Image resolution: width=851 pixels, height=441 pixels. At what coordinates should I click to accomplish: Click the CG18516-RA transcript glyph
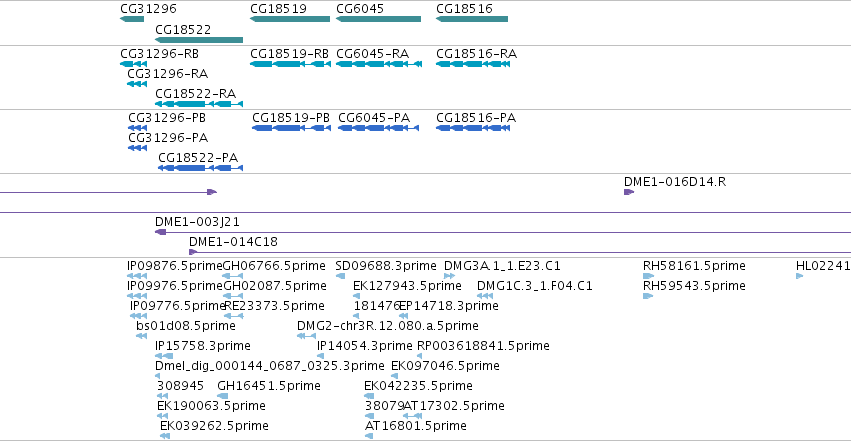click(x=473, y=64)
